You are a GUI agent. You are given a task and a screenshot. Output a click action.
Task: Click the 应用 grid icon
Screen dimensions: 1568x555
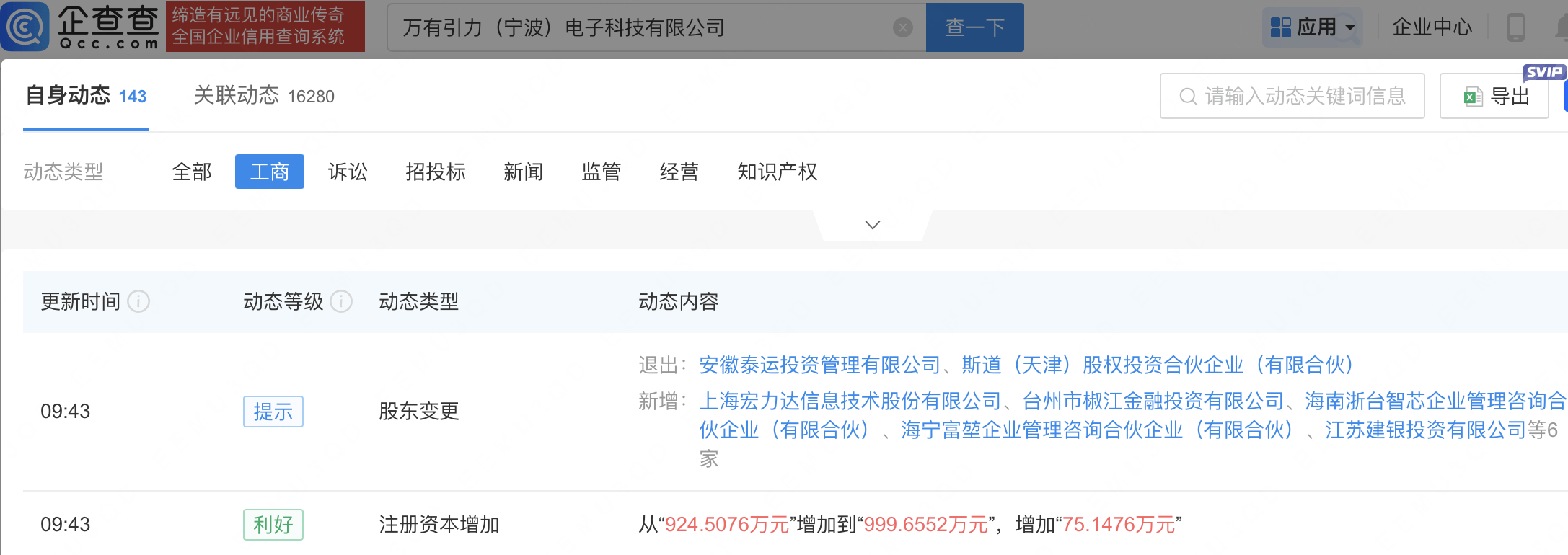click(1280, 27)
